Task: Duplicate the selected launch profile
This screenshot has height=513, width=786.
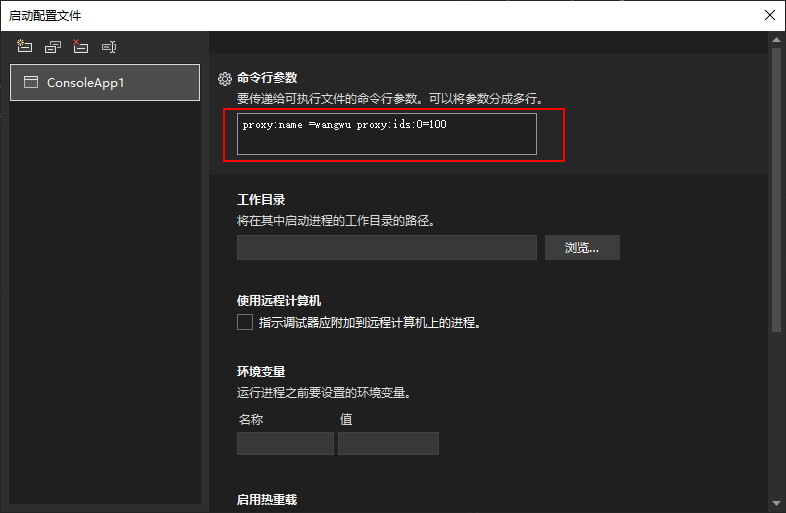Action: coord(53,47)
